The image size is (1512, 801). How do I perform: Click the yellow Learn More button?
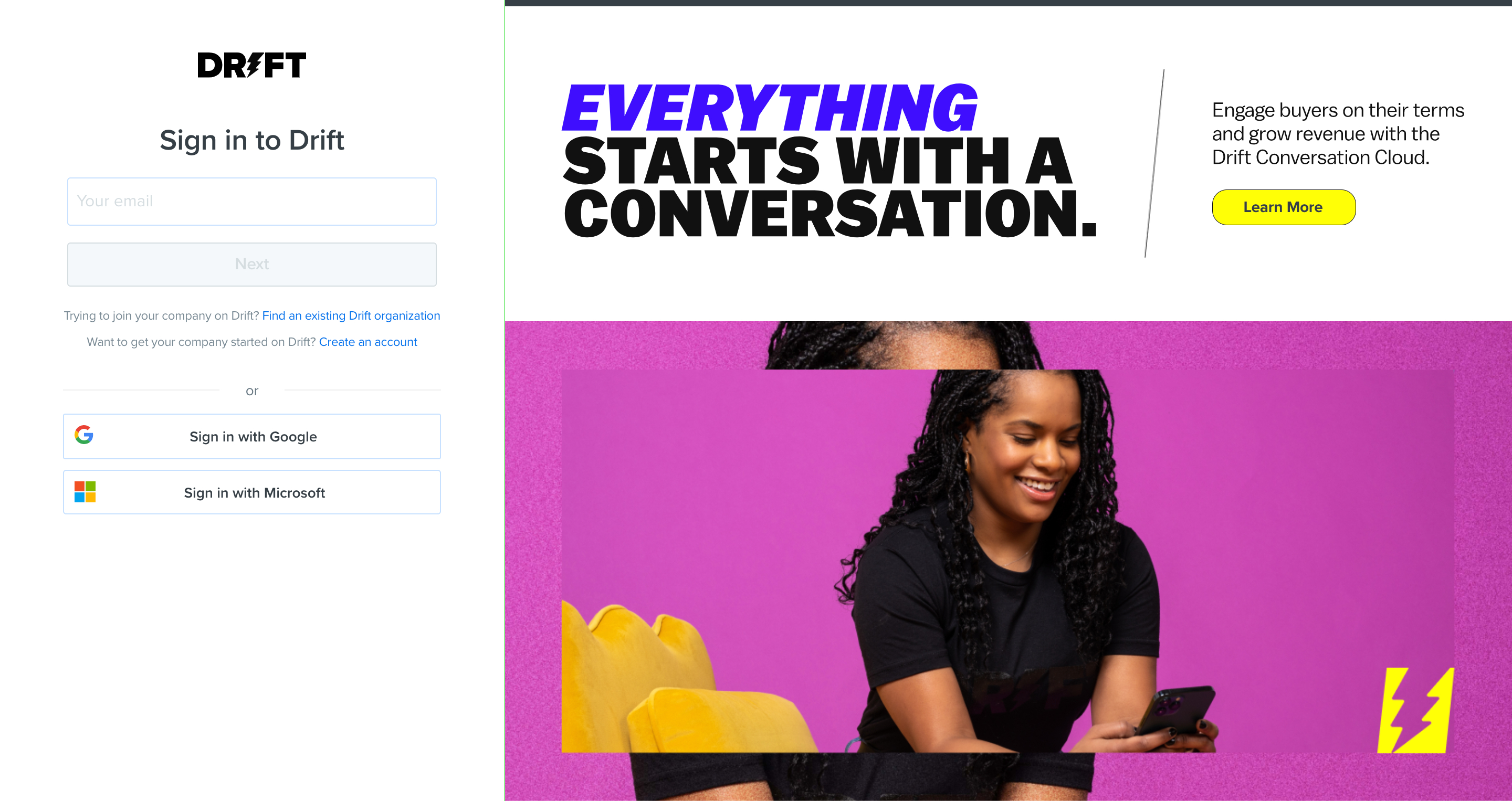coord(1283,207)
